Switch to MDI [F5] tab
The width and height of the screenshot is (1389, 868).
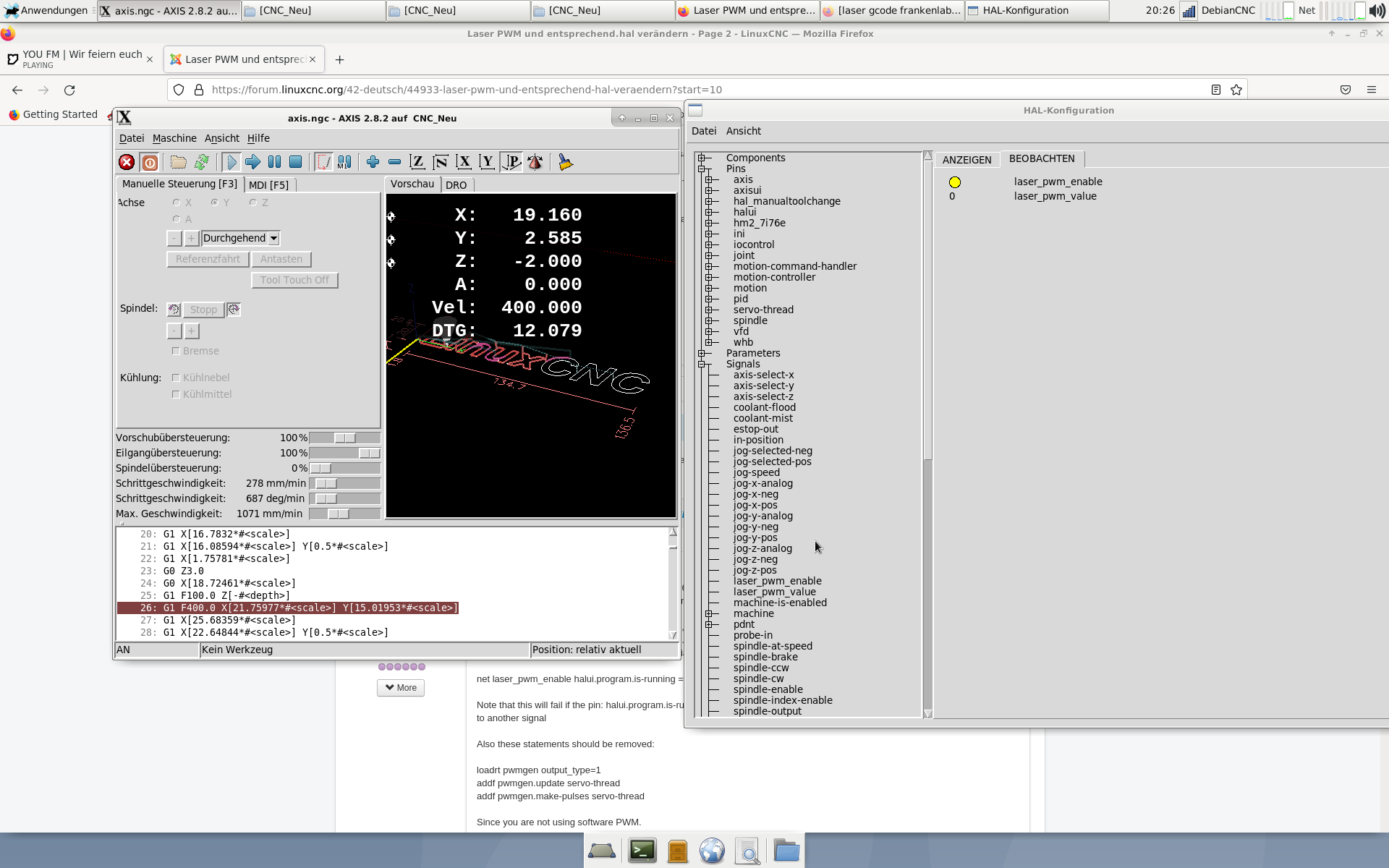click(269, 185)
